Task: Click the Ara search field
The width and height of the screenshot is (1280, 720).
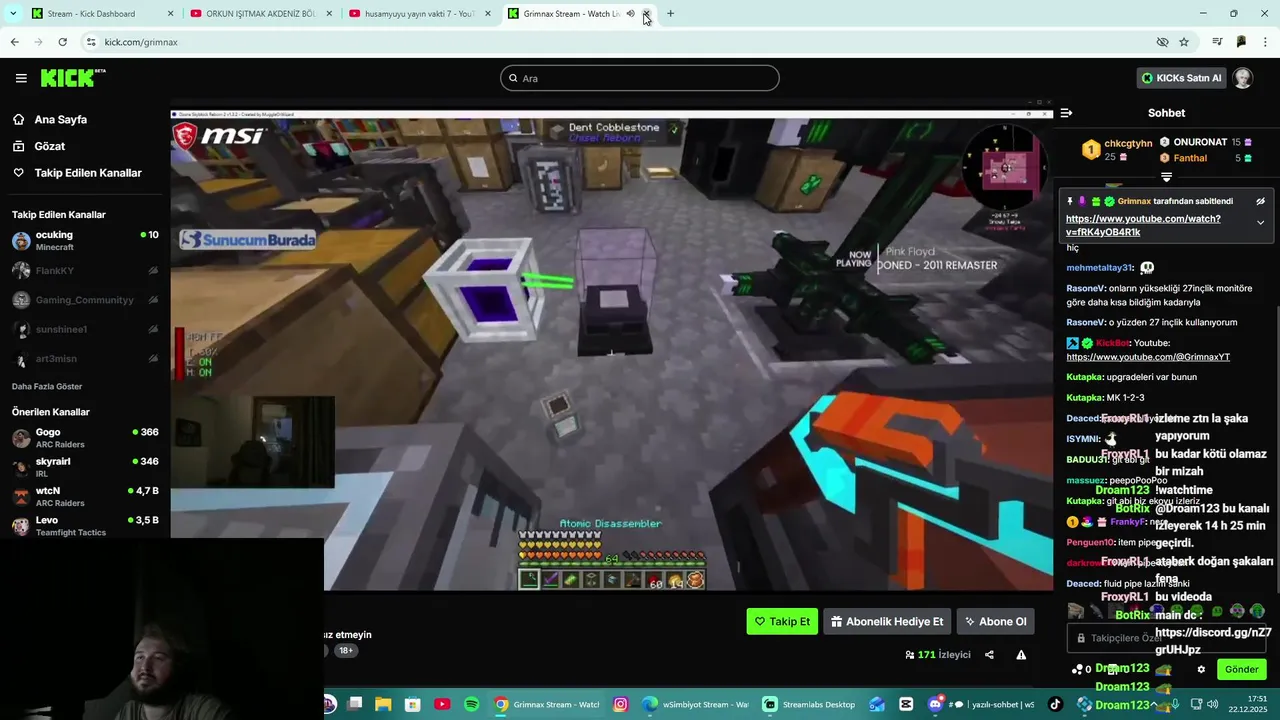Action: click(x=640, y=78)
